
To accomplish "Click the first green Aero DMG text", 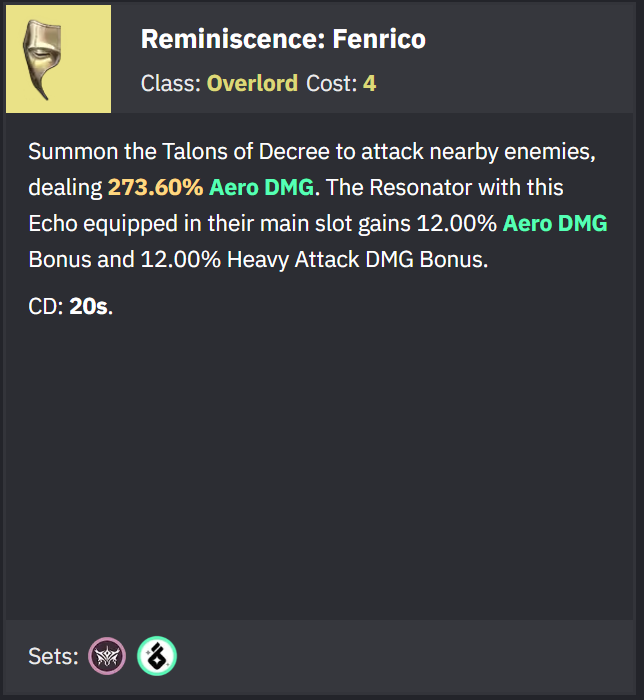I will (x=262, y=188).
